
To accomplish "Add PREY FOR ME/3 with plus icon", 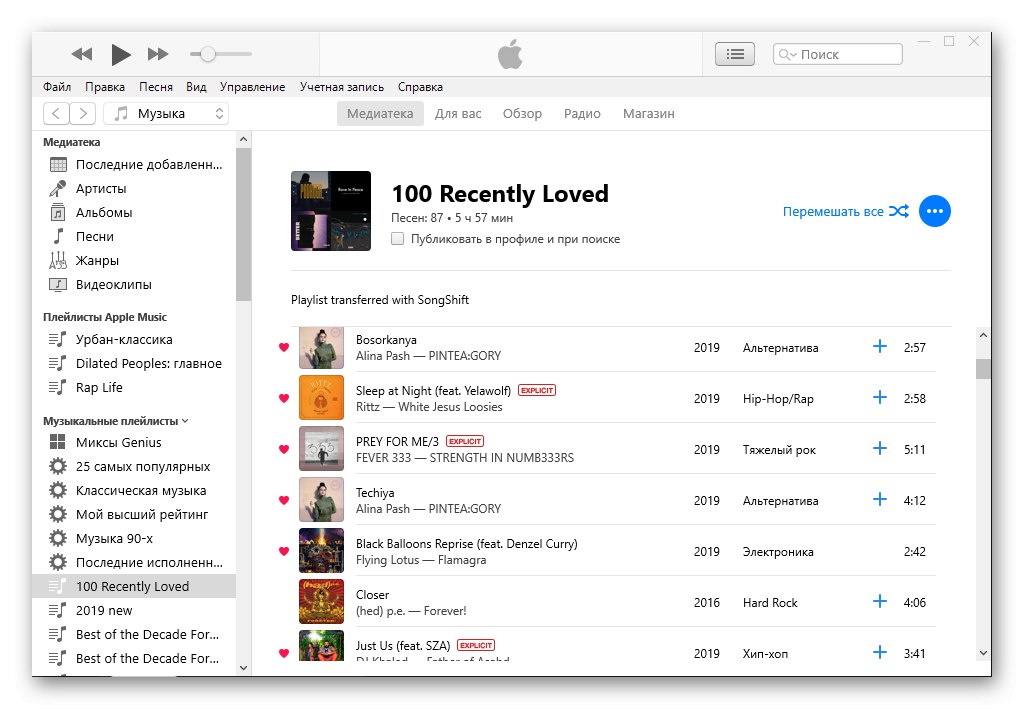I will click(x=880, y=448).
